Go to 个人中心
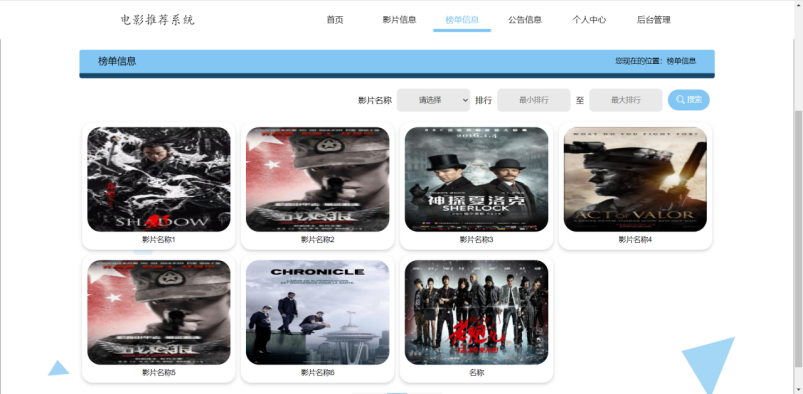This screenshot has width=803, height=394. [589, 20]
